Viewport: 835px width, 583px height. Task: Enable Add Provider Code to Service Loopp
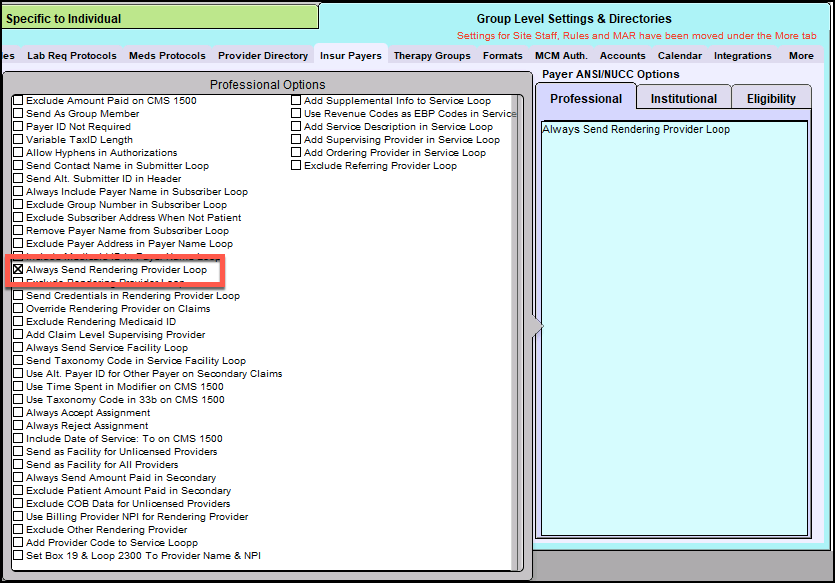(18, 543)
